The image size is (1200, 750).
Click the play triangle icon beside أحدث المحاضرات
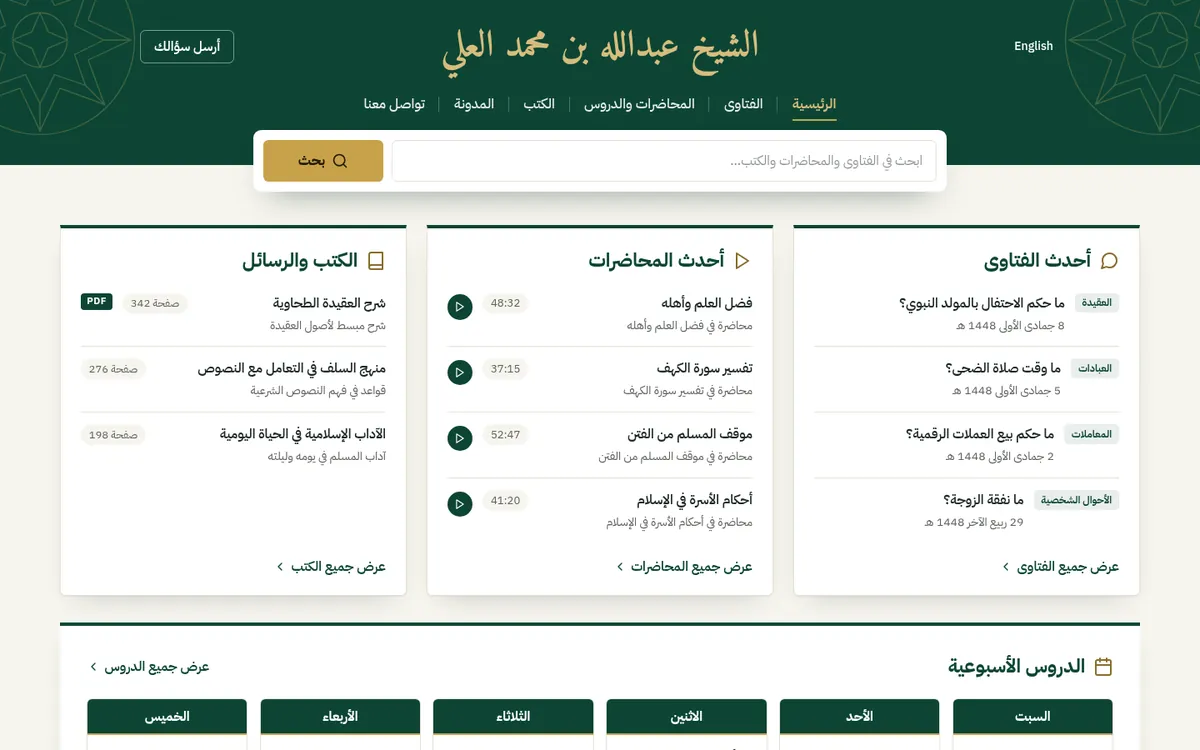[742, 261]
